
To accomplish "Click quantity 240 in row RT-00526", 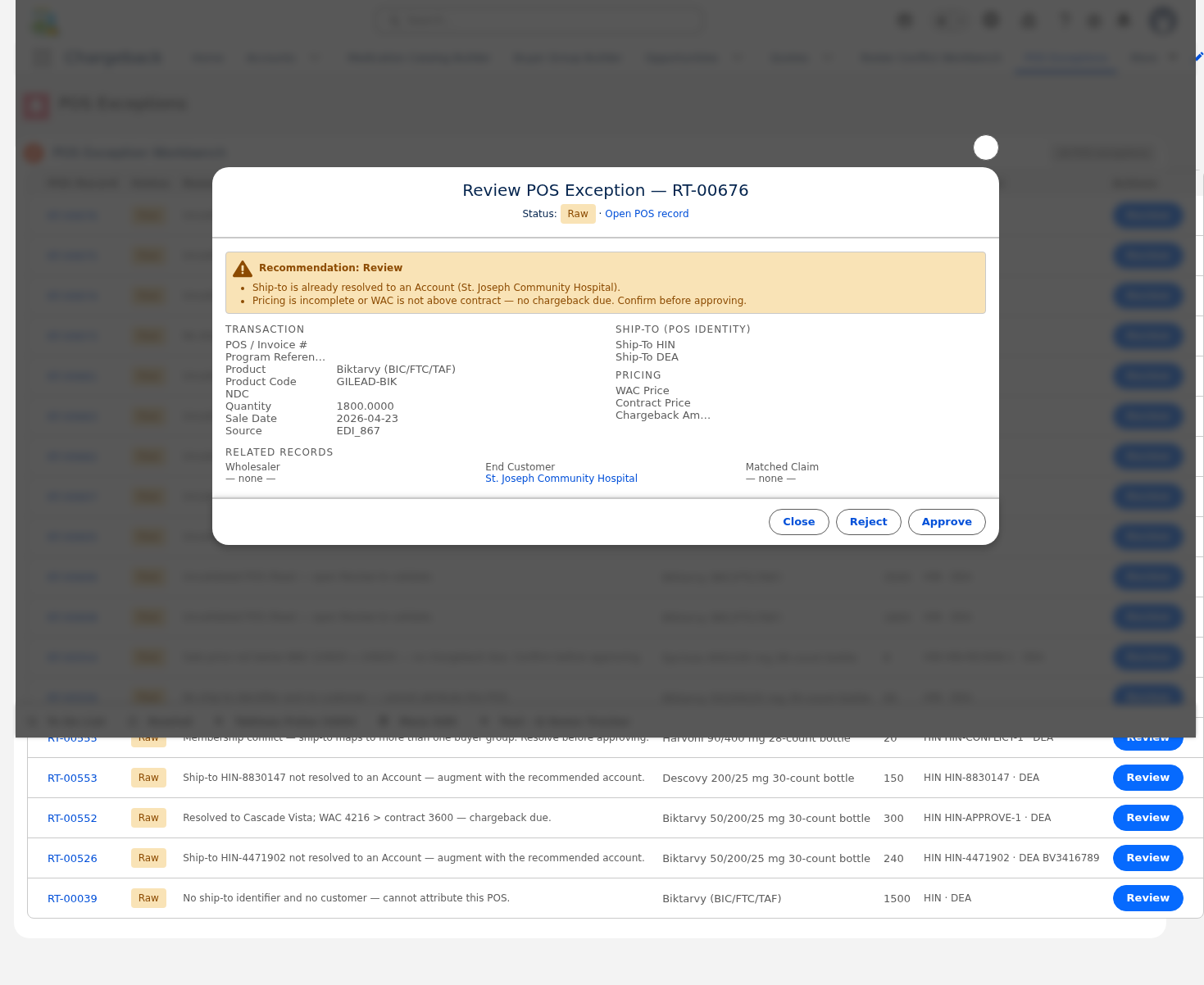I will click(893, 858).
